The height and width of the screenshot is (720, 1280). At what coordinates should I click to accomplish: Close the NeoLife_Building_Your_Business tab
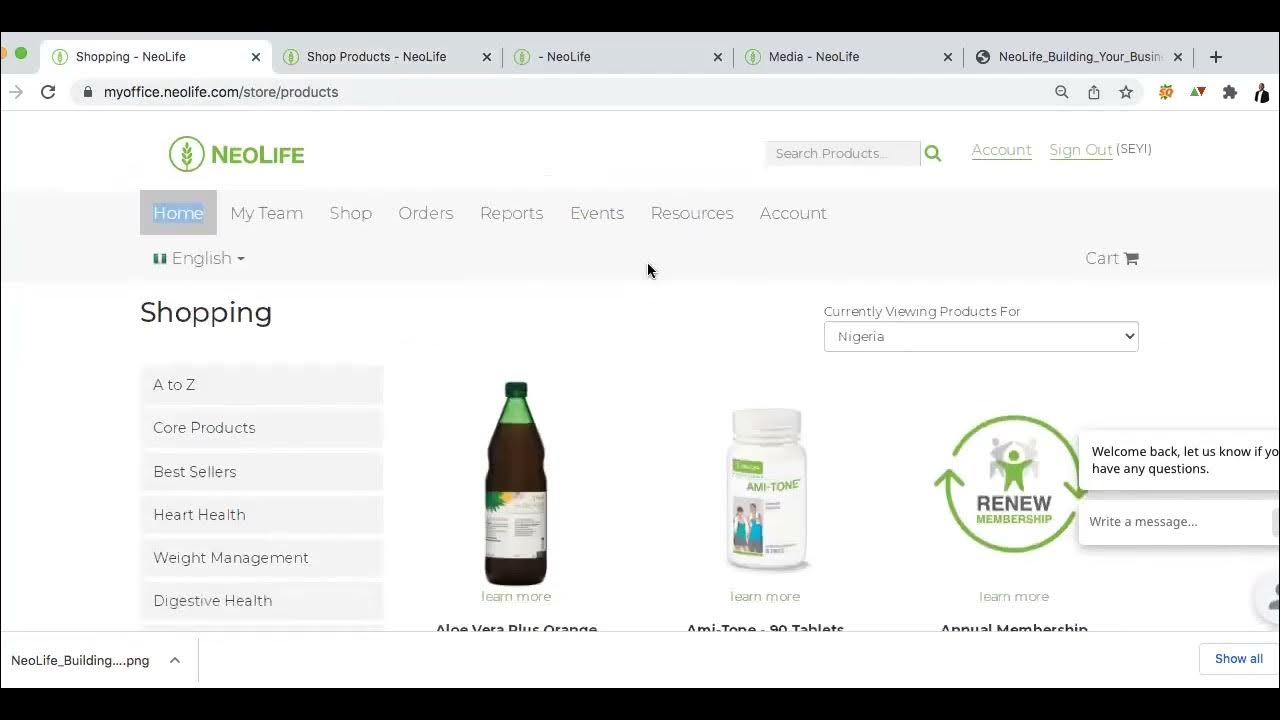coord(1178,57)
